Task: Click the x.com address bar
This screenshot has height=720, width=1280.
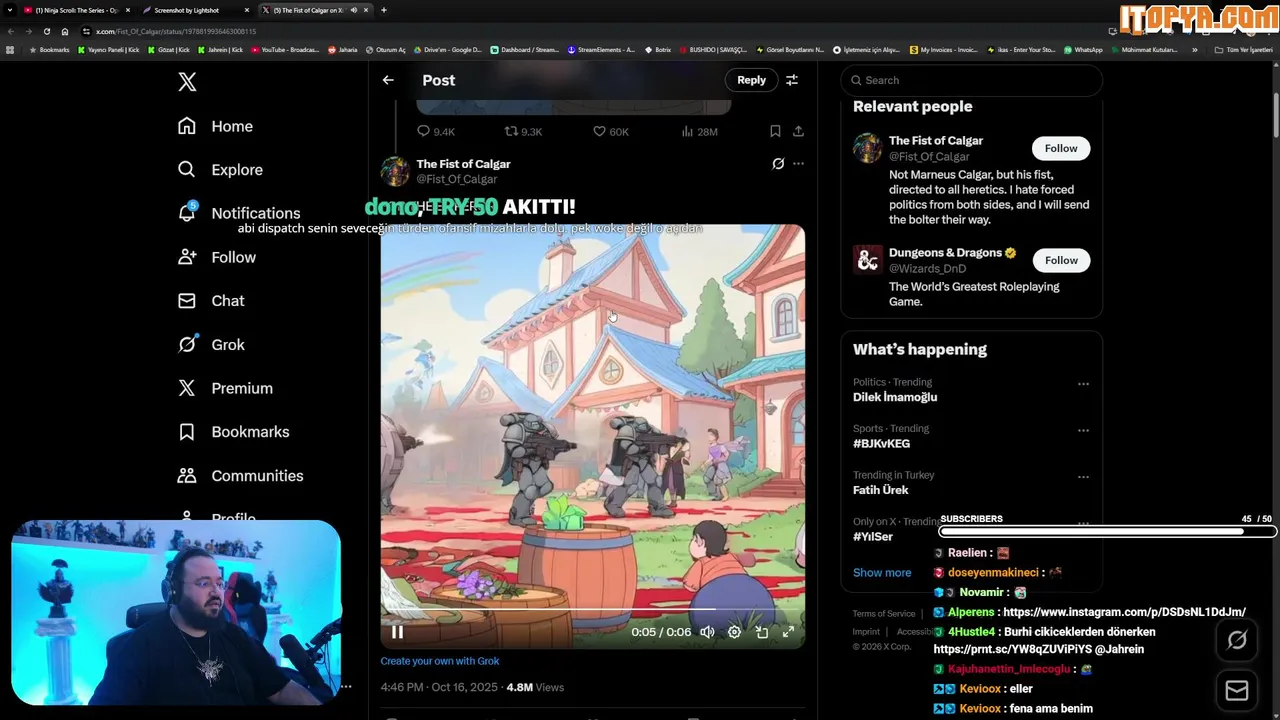Action: pyautogui.click(x=590, y=31)
